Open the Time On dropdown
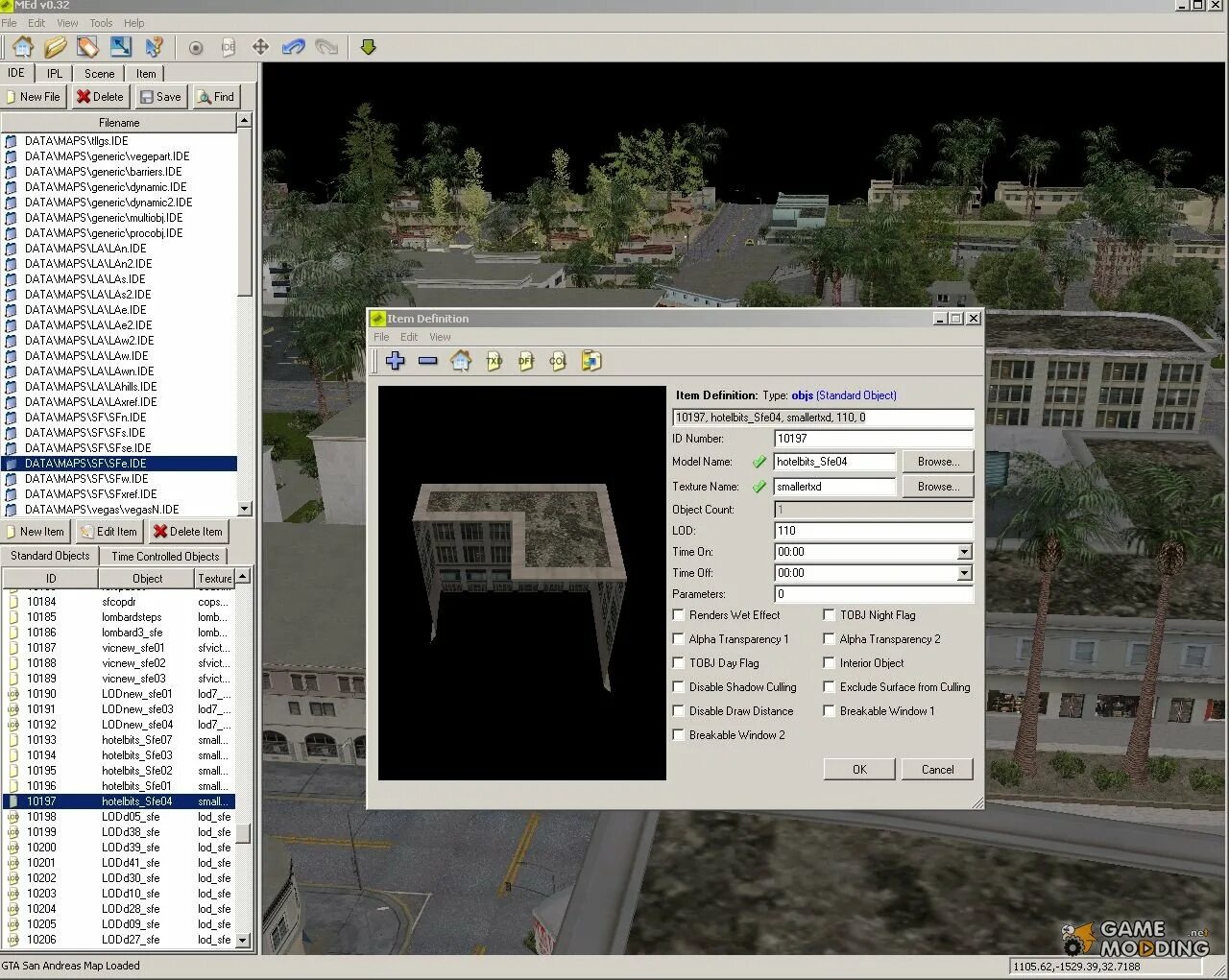 (x=964, y=552)
